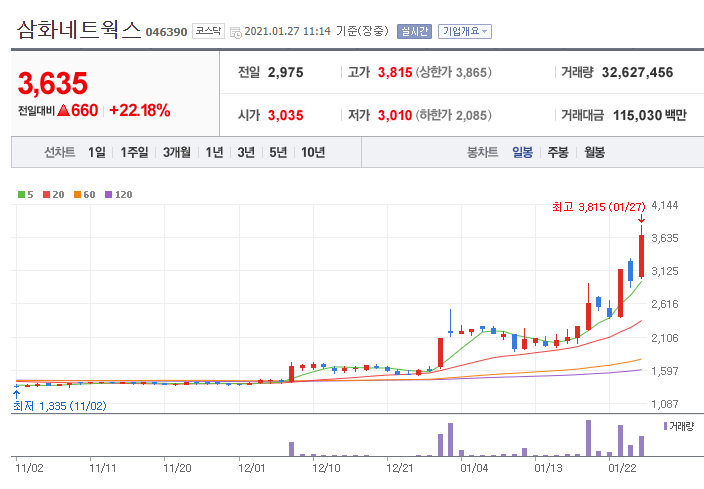The width and height of the screenshot is (704, 489).
Task: Click the 1,087 y-axis price label
Action: [x=665, y=404]
